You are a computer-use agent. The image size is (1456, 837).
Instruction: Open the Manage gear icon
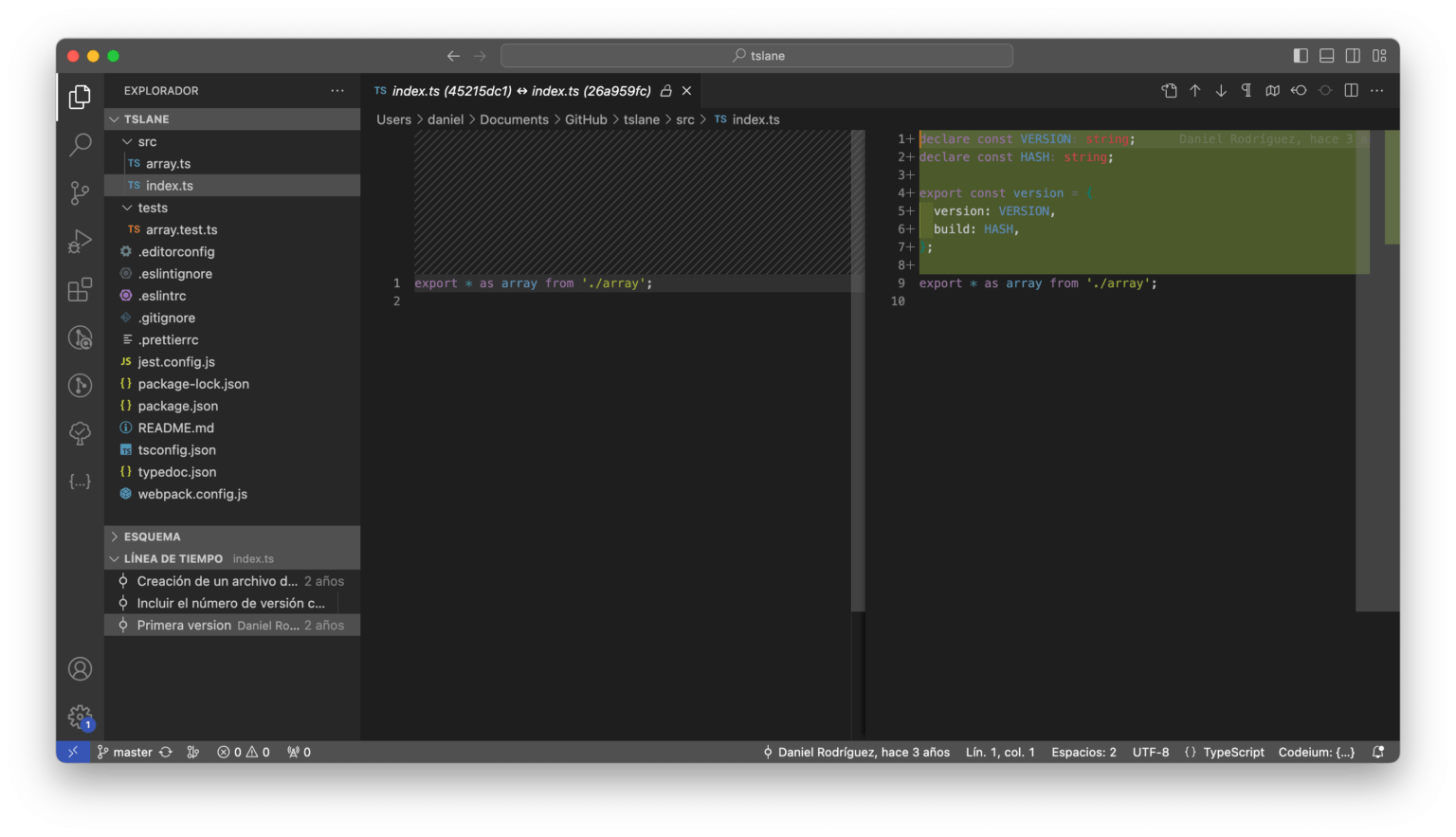click(x=80, y=717)
